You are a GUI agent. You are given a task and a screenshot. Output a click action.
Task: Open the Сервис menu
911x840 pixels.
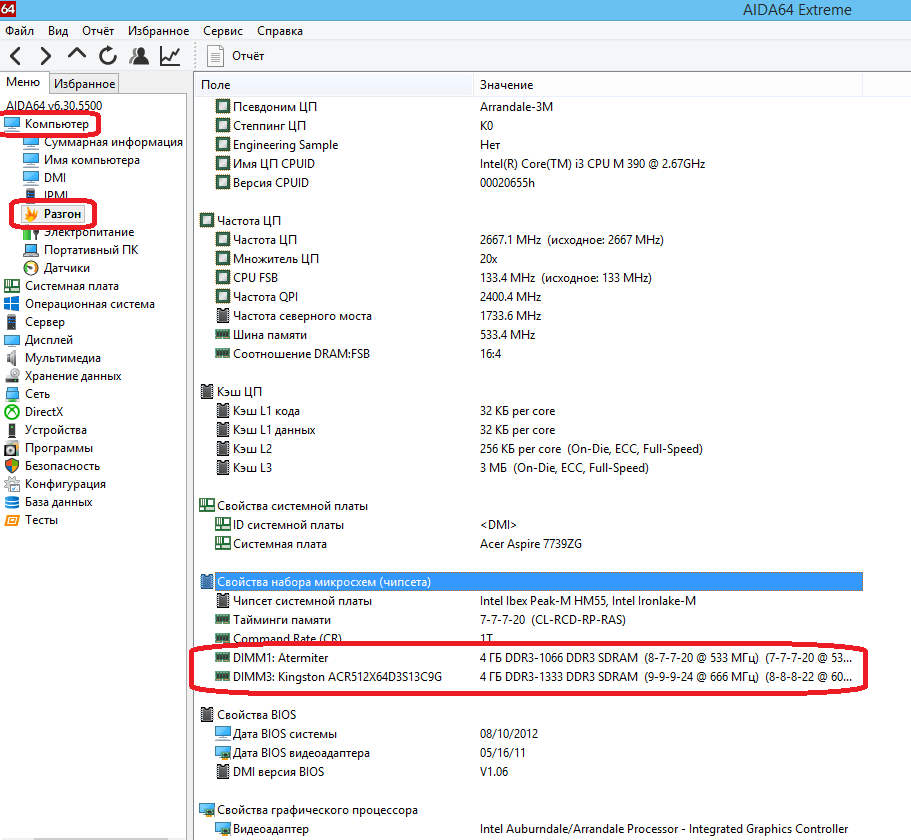[x=222, y=31]
